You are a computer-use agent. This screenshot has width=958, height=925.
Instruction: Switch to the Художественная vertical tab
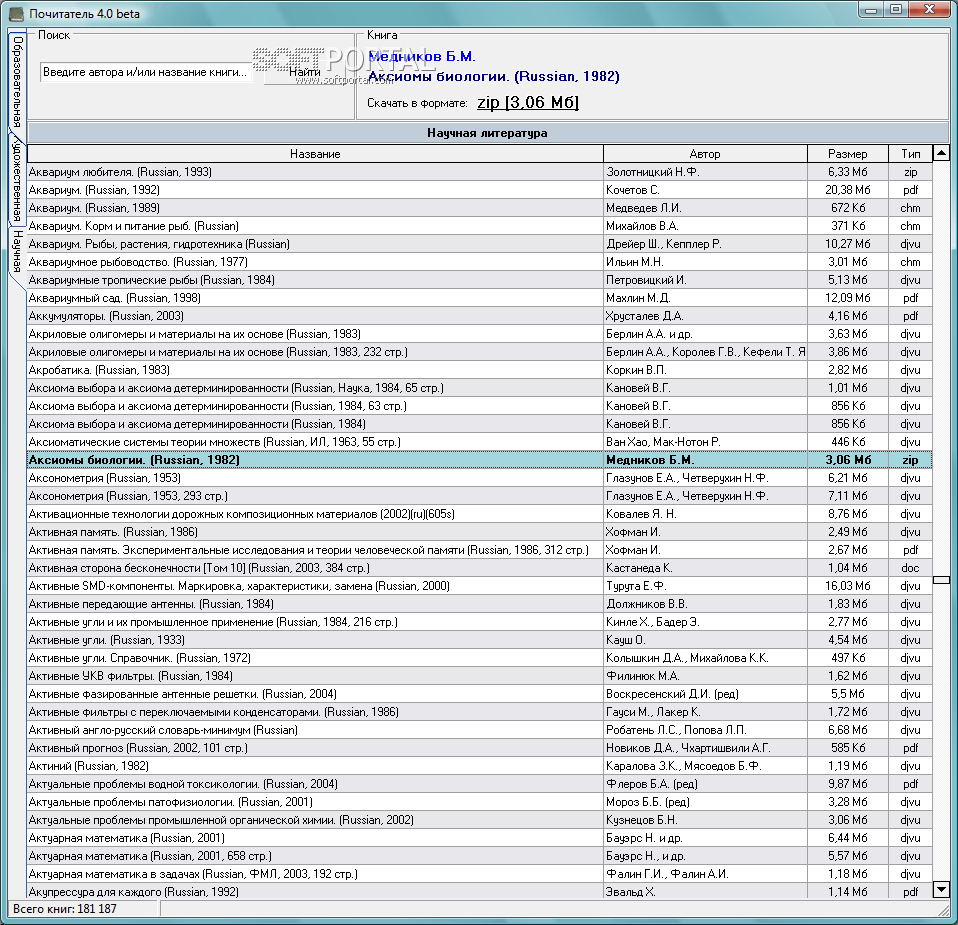(17, 178)
